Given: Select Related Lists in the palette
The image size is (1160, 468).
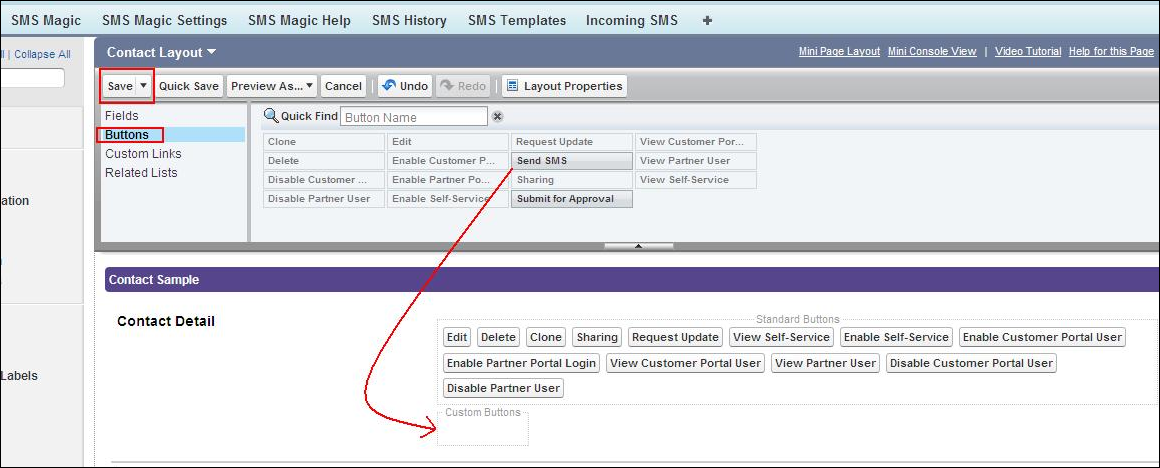Looking at the screenshot, I should pos(141,173).
